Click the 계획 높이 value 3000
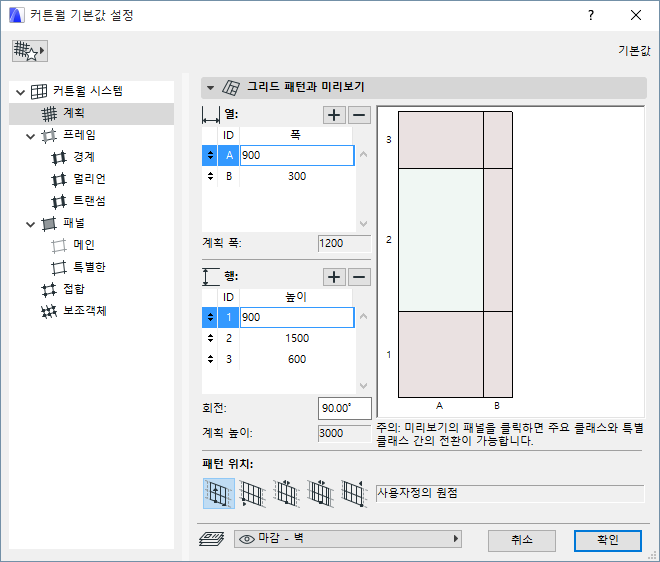The width and height of the screenshot is (660, 562). click(x=345, y=433)
